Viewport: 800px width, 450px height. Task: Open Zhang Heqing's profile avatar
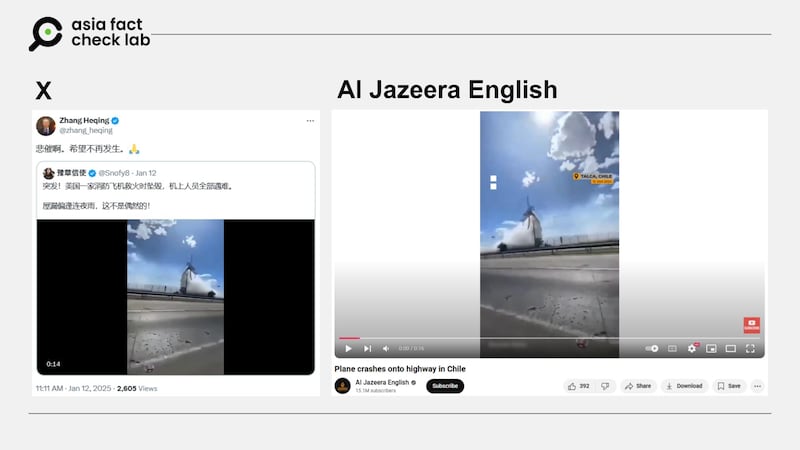(46, 126)
